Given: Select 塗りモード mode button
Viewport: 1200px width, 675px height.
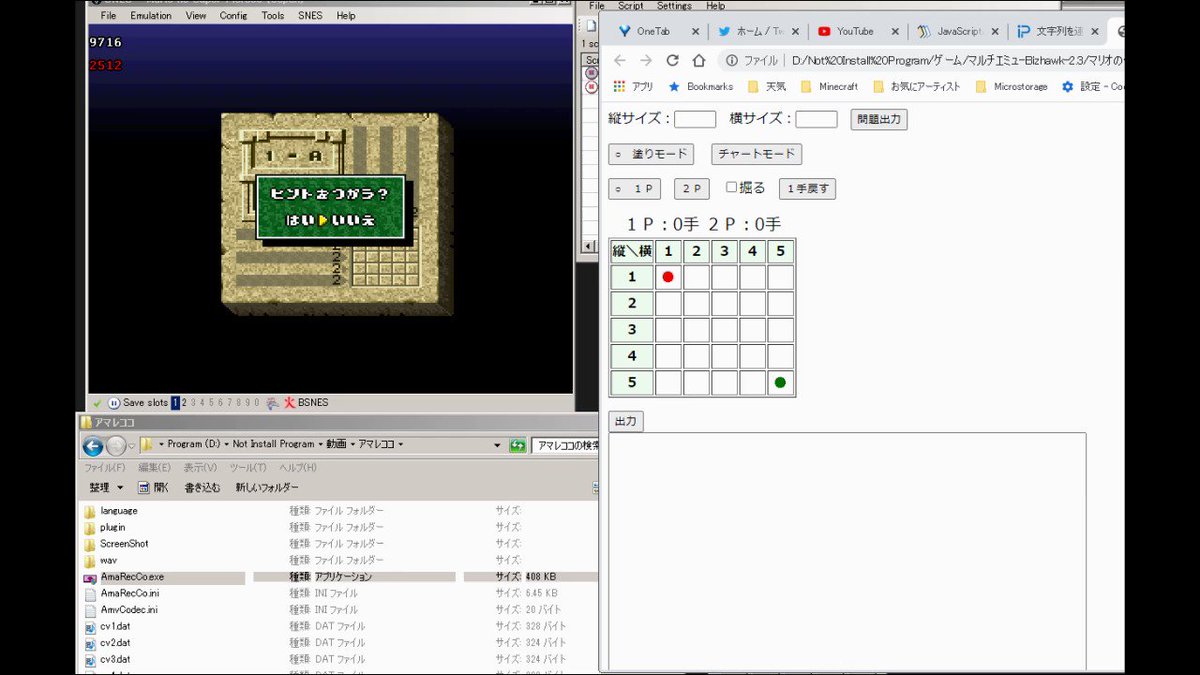Looking at the screenshot, I should [x=651, y=154].
